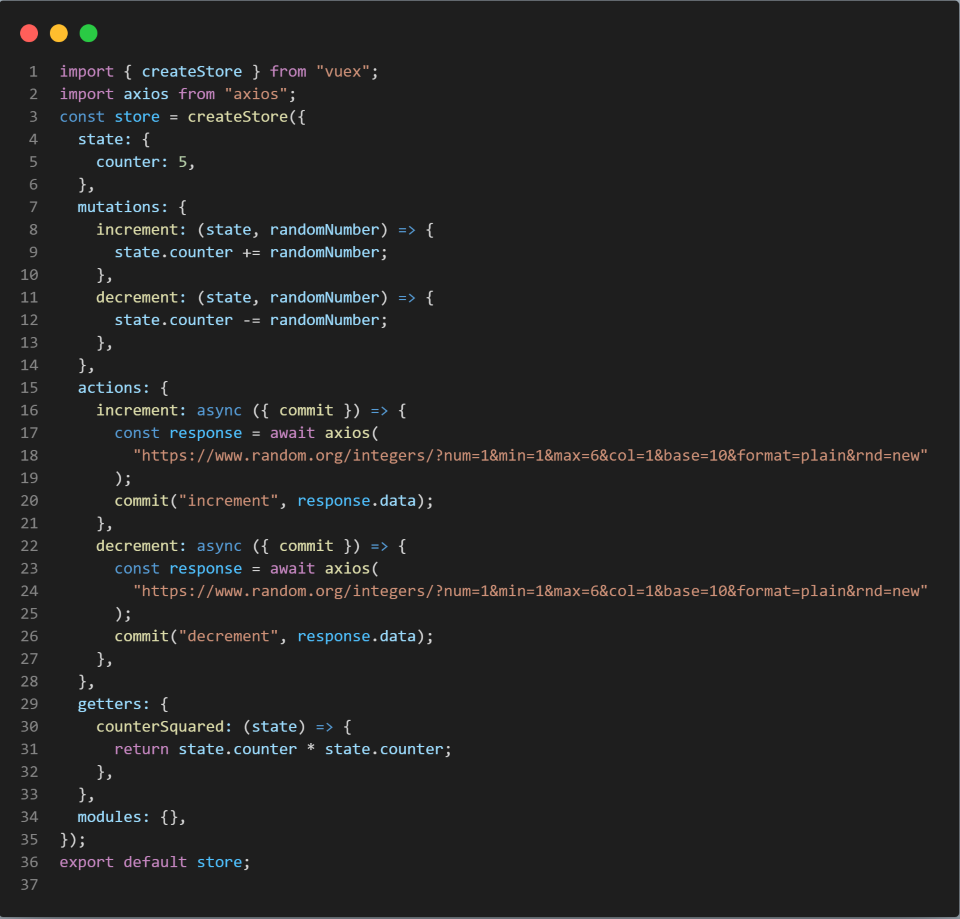Click commit("increment") on line 20
Viewport: 960px width, 919px height.
coord(274,501)
